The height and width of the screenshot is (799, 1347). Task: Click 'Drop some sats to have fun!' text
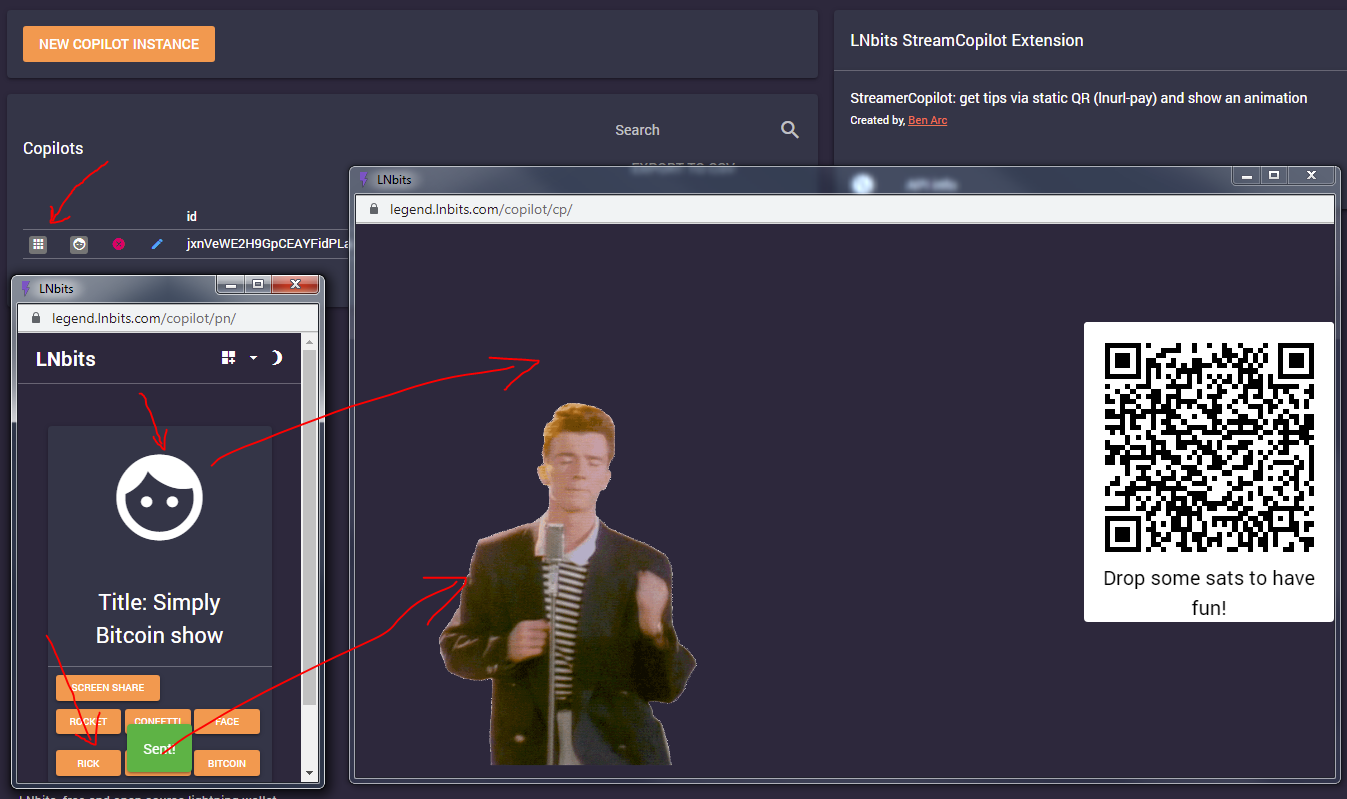click(x=1209, y=592)
